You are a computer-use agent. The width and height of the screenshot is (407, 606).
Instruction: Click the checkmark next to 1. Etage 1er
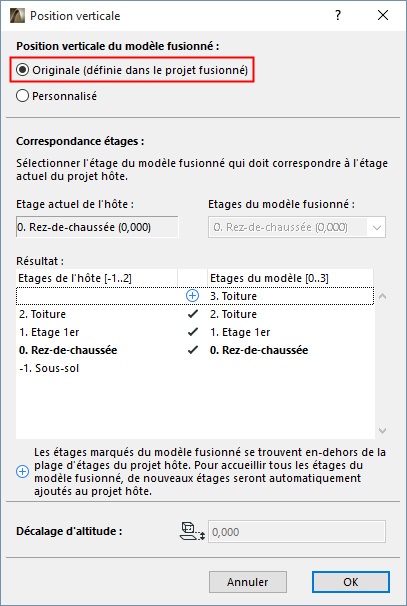[192, 332]
